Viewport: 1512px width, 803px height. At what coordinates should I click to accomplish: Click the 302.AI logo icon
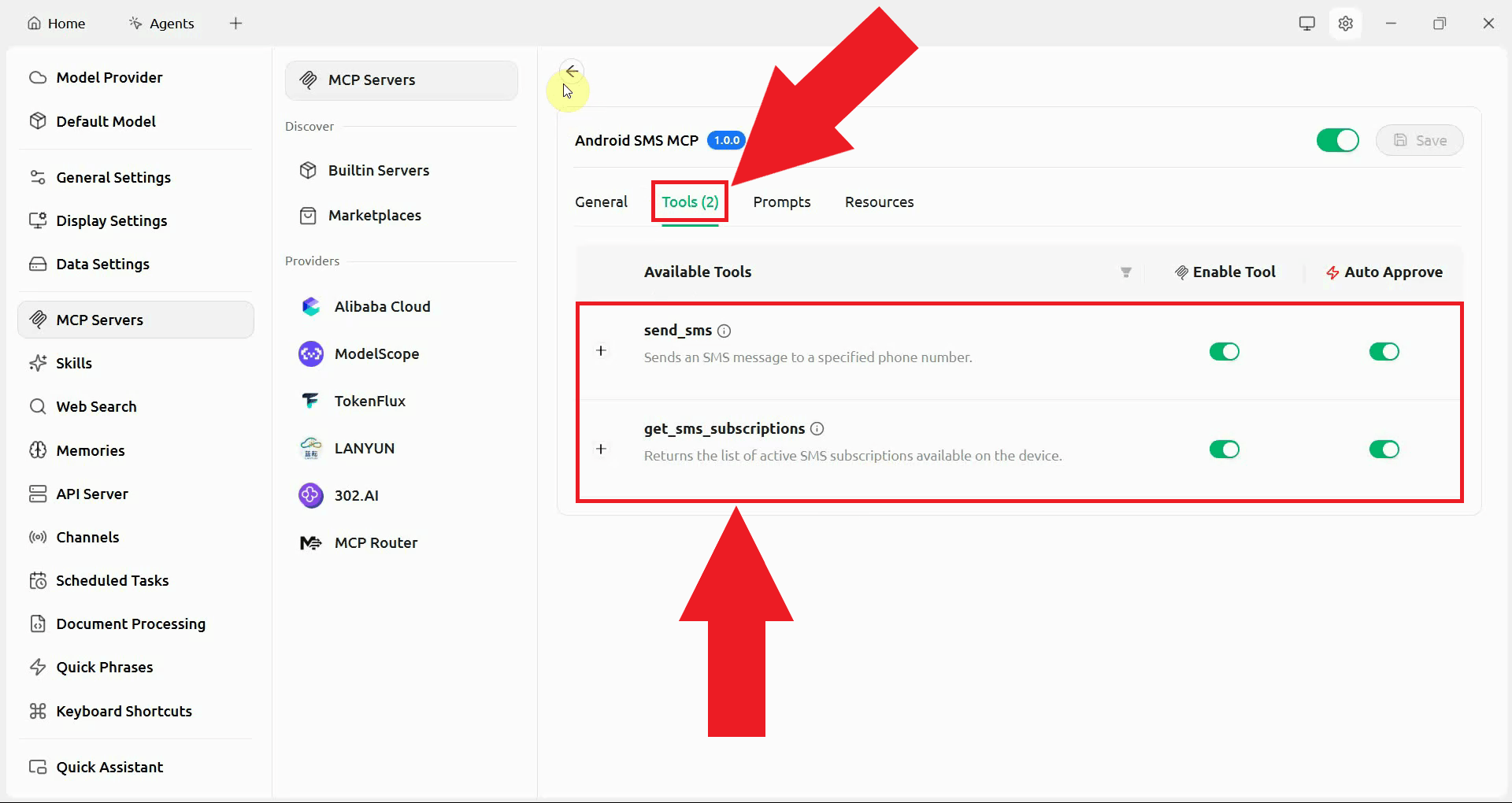pos(311,495)
